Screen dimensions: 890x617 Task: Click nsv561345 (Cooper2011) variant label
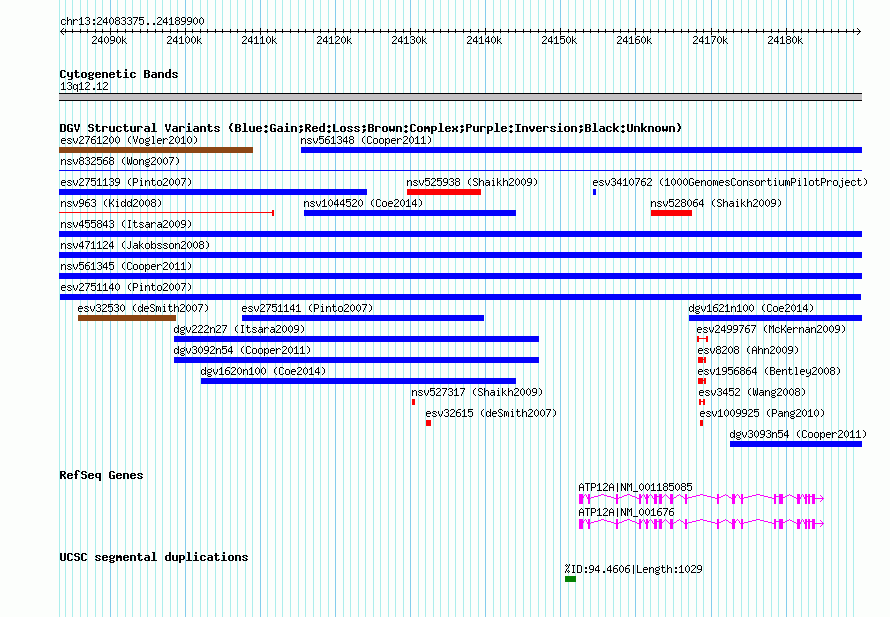coord(126,266)
